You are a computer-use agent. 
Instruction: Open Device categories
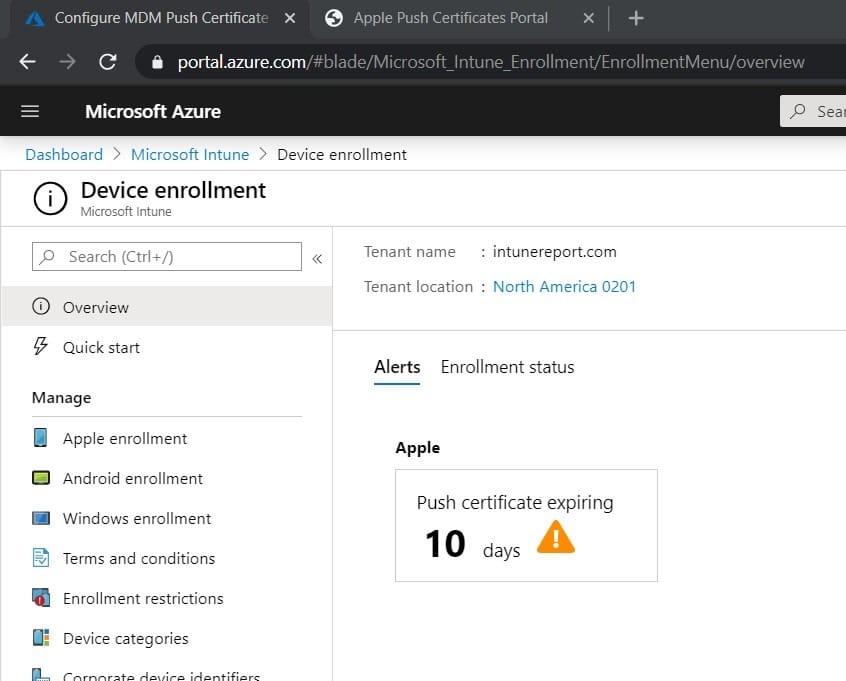[x=167, y=638]
